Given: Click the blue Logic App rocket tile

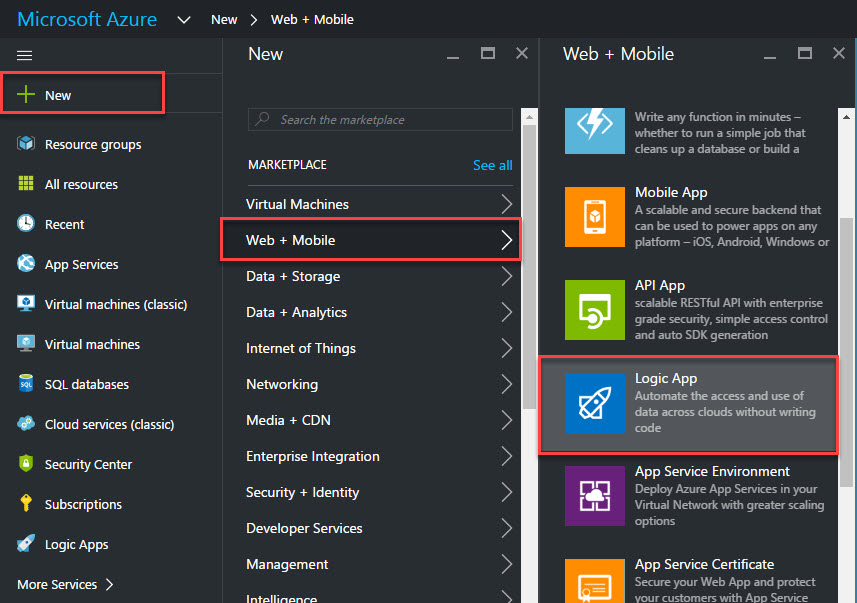Looking at the screenshot, I should [x=595, y=403].
